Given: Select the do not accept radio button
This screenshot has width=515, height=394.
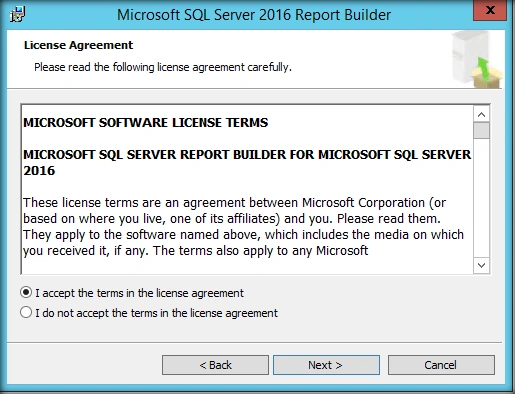Looking at the screenshot, I should (x=26, y=313).
